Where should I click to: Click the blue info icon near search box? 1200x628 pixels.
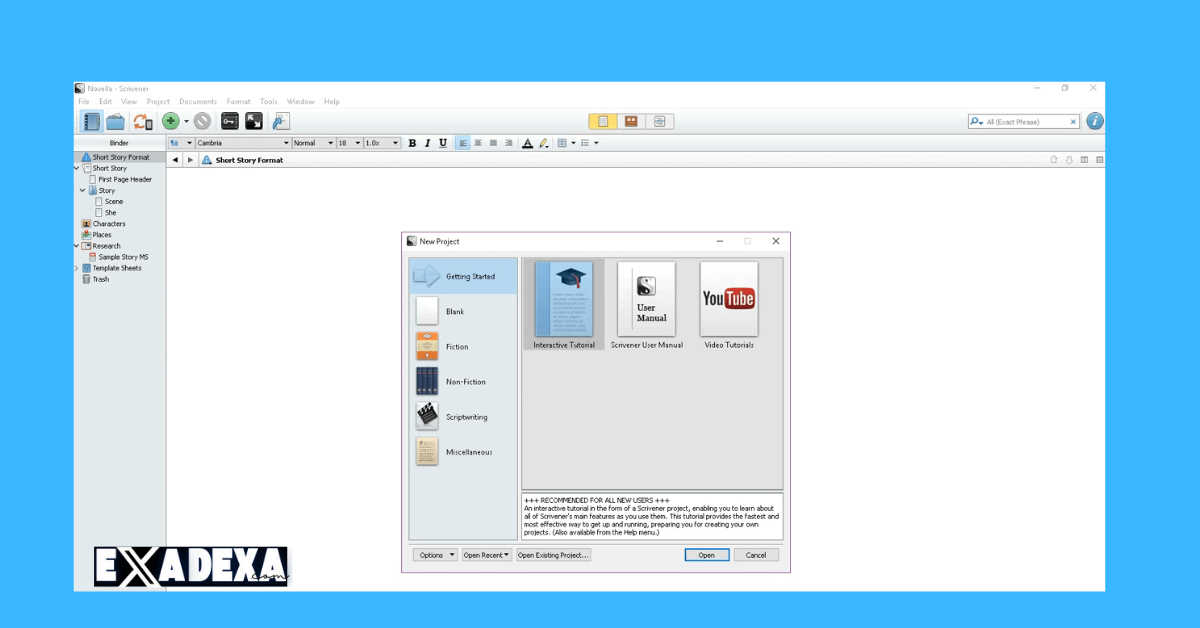(x=1093, y=121)
